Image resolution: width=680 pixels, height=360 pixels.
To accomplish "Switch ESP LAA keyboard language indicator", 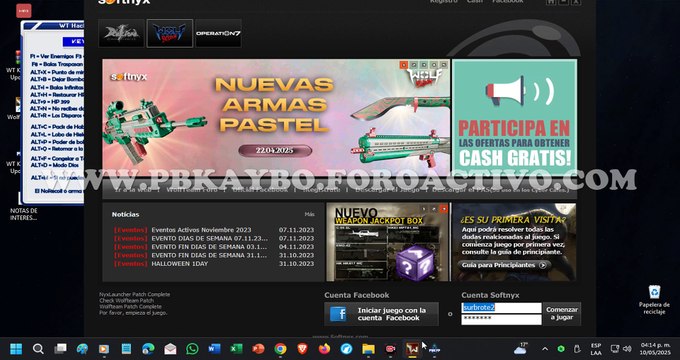I will (x=596, y=349).
